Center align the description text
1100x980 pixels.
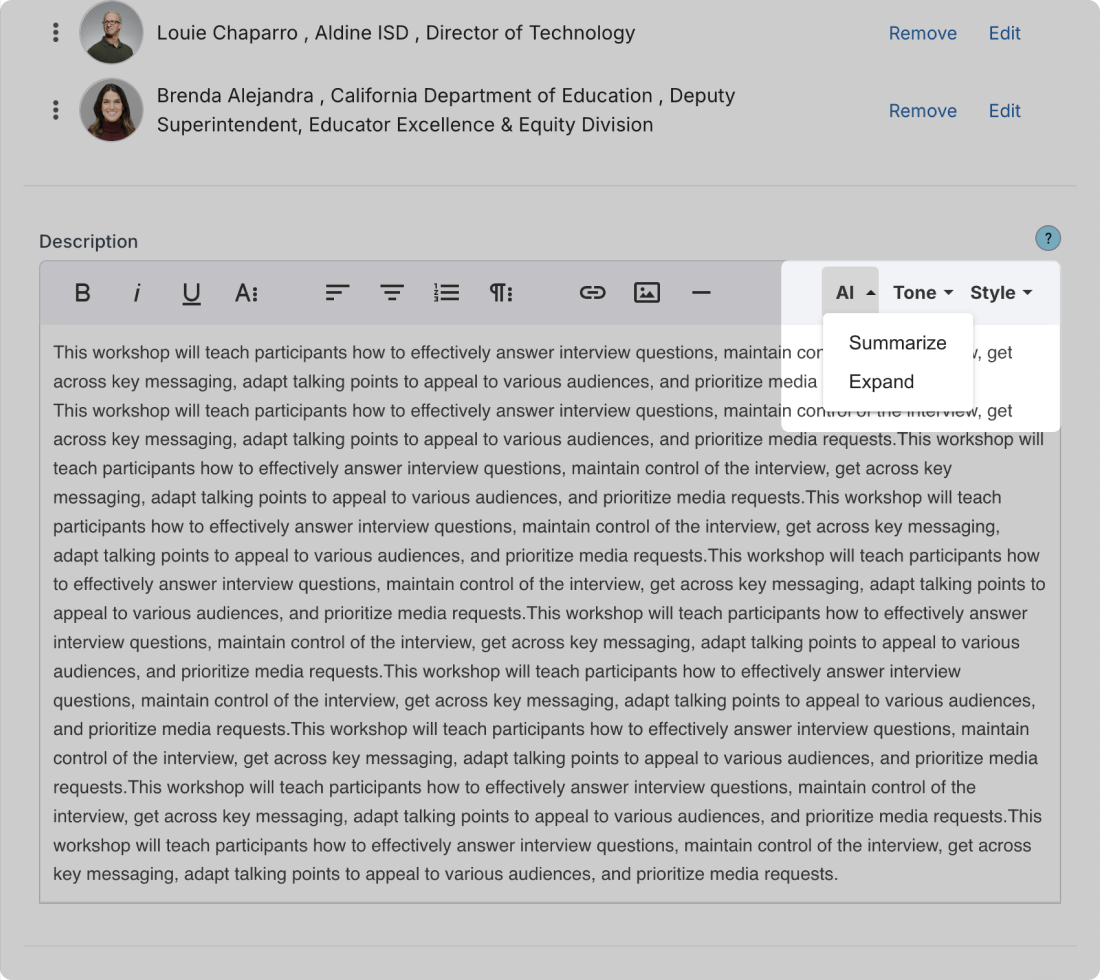[391, 293]
